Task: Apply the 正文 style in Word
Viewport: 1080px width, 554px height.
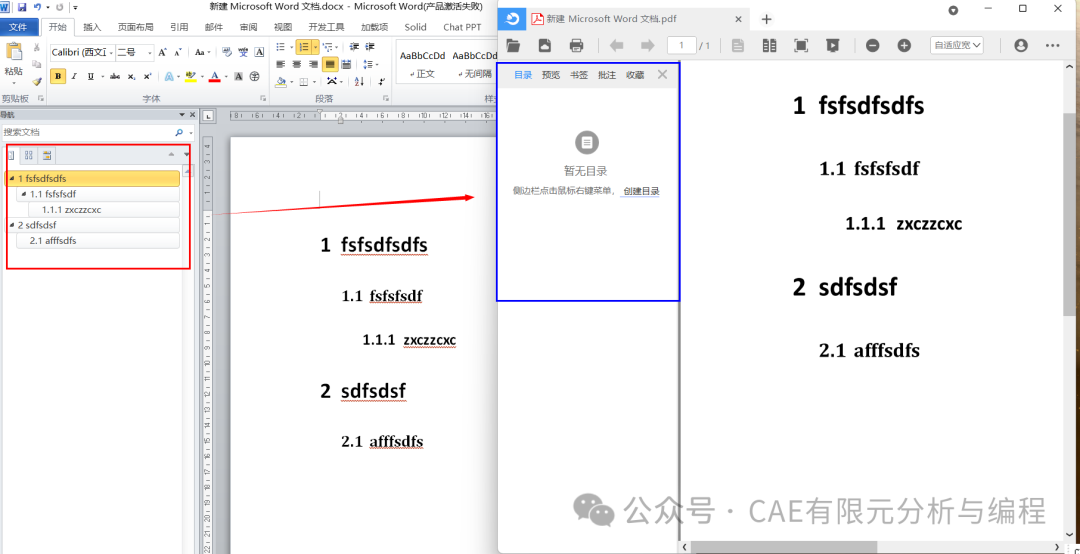Action: 422,64
